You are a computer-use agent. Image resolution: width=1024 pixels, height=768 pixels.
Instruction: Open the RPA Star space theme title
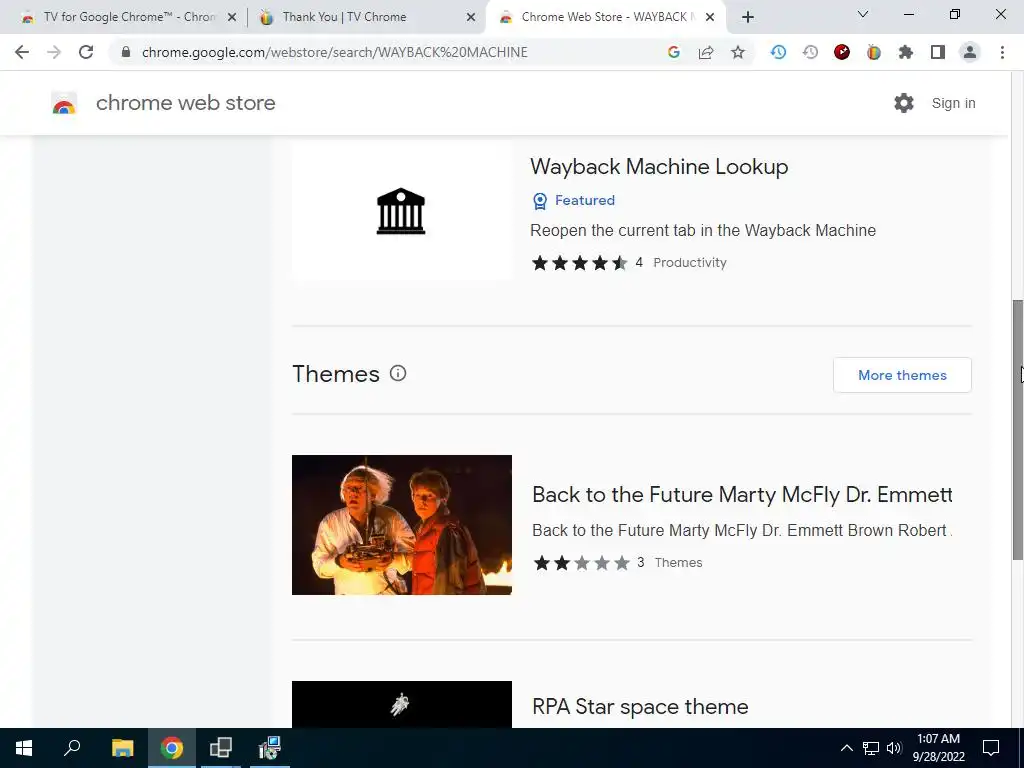(640, 707)
